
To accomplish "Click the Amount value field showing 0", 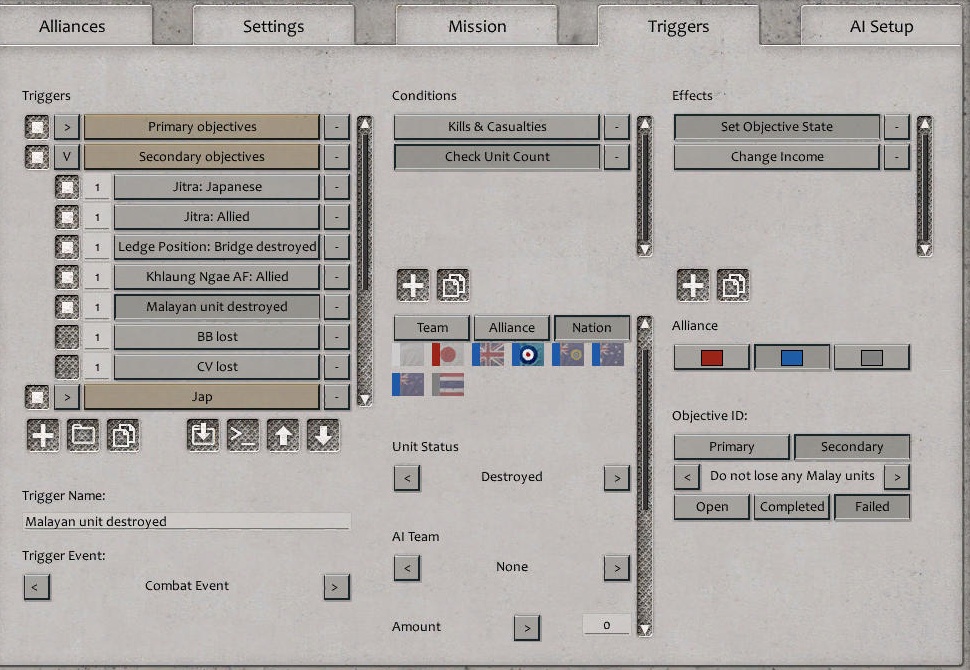I will pos(606,625).
